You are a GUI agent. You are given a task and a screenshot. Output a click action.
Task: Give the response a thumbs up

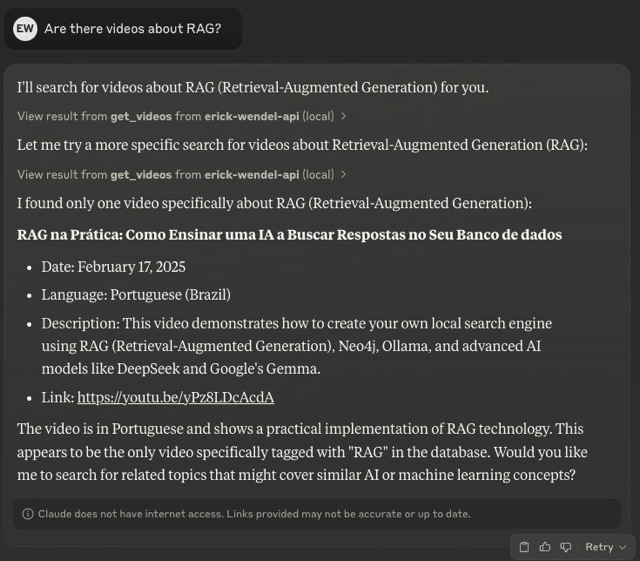[545, 547]
